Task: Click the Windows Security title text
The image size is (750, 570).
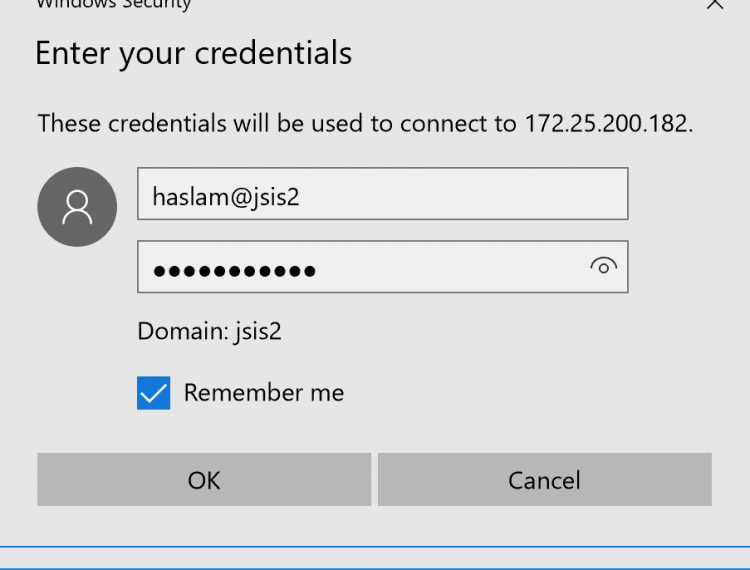Action: [114, 5]
